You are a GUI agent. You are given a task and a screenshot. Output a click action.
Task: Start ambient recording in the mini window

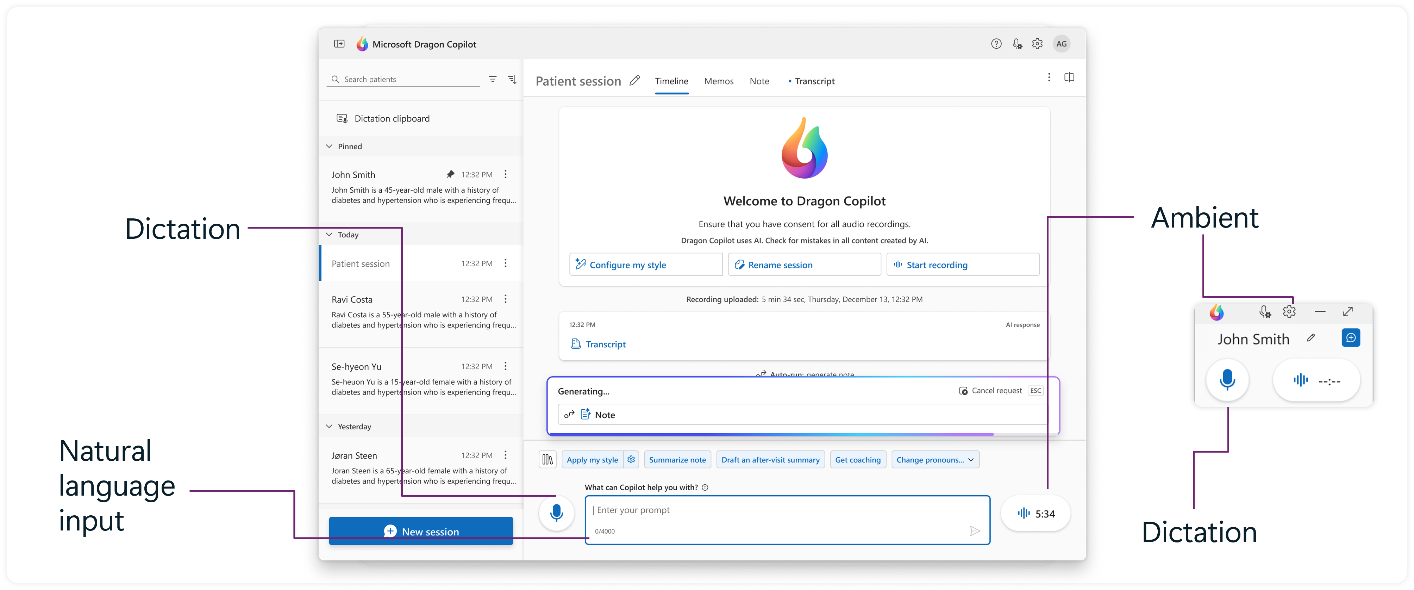click(x=1315, y=380)
